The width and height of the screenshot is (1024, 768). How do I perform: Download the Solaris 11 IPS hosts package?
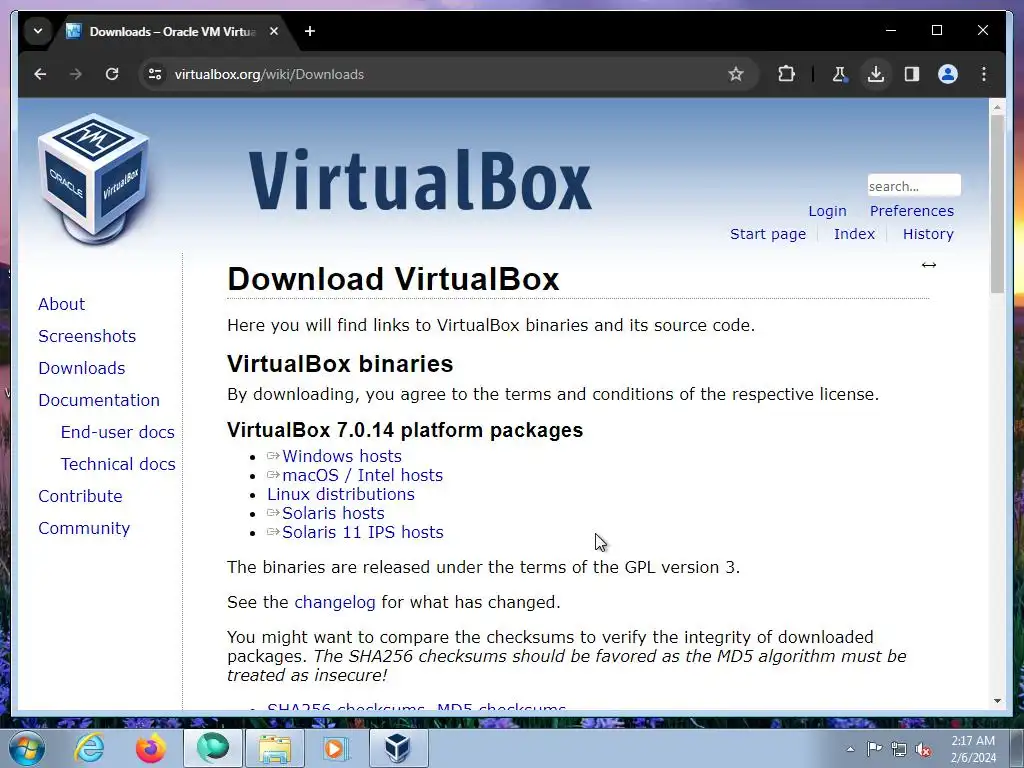[x=362, y=532]
